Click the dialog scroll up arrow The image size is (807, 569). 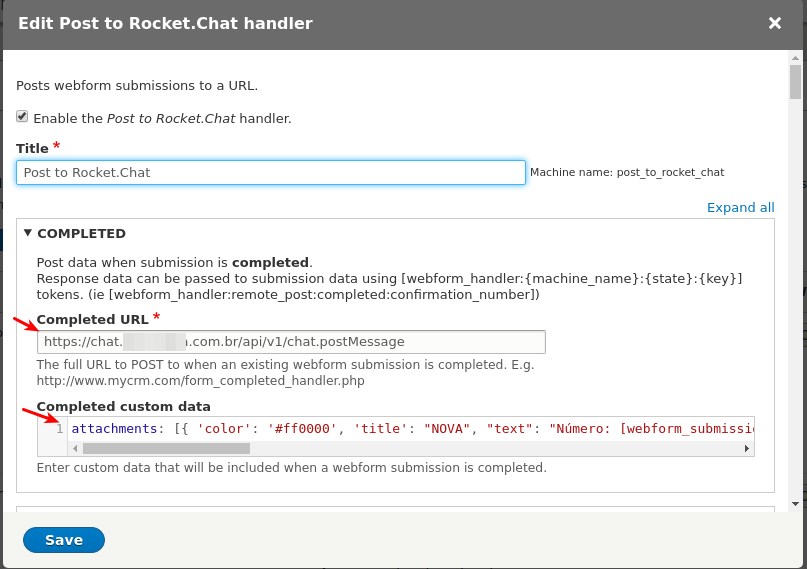pyautogui.click(x=796, y=58)
